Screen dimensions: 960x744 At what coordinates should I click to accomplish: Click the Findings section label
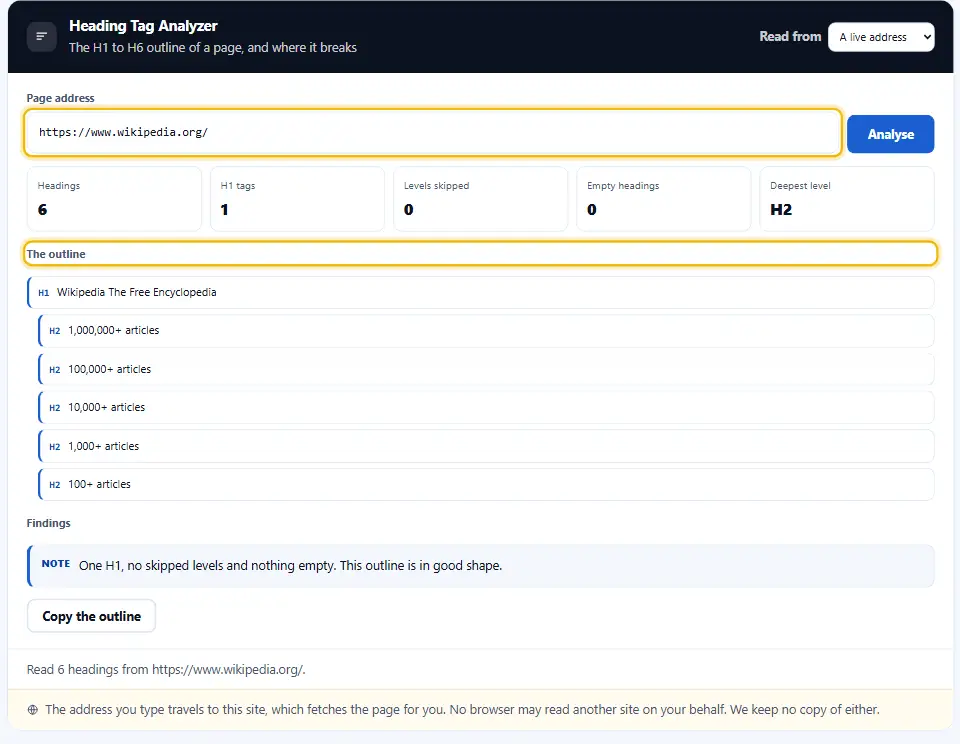coord(48,523)
